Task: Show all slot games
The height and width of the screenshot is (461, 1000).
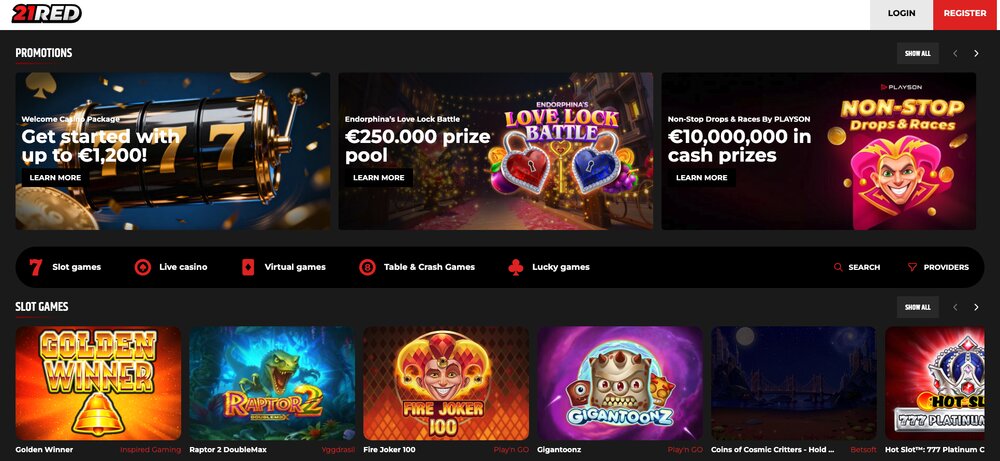Action: tap(917, 307)
